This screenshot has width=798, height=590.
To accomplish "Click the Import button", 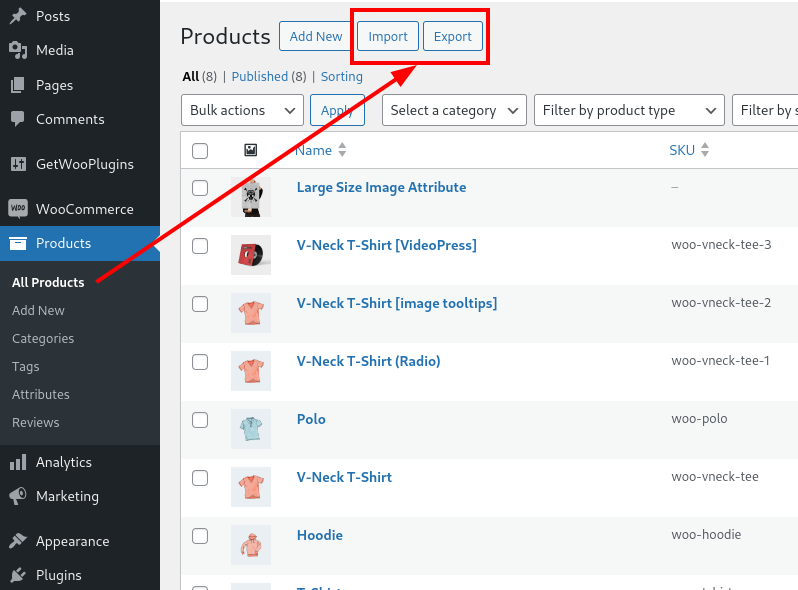I will point(388,36).
